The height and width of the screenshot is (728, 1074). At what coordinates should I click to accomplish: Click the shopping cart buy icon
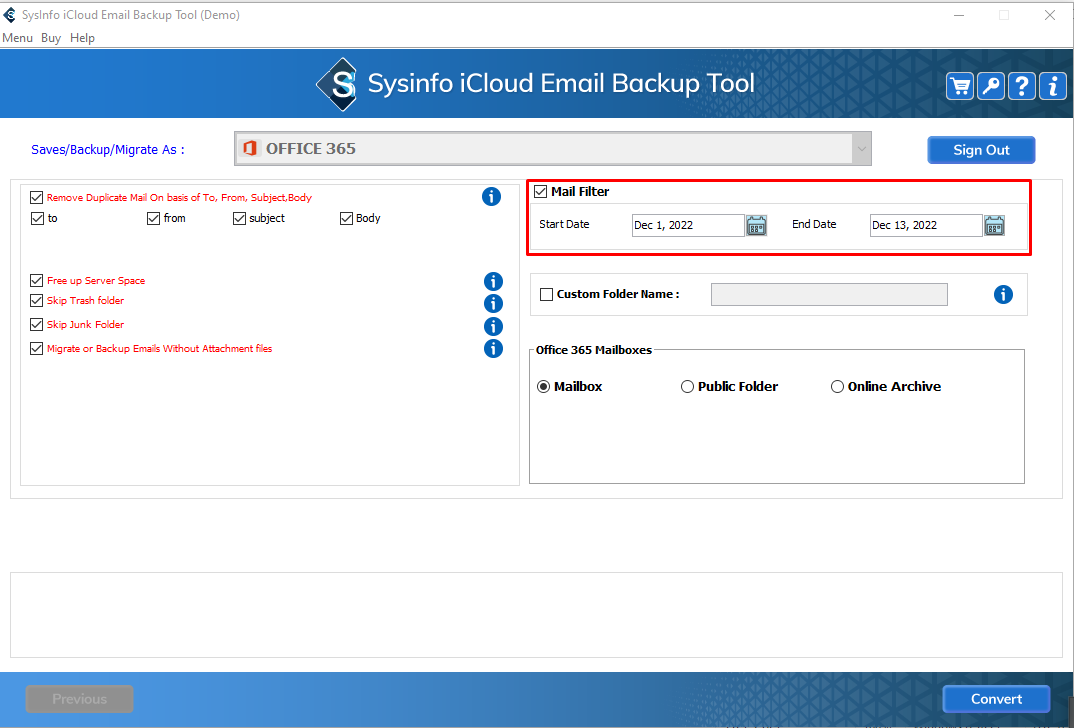[x=960, y=86]
